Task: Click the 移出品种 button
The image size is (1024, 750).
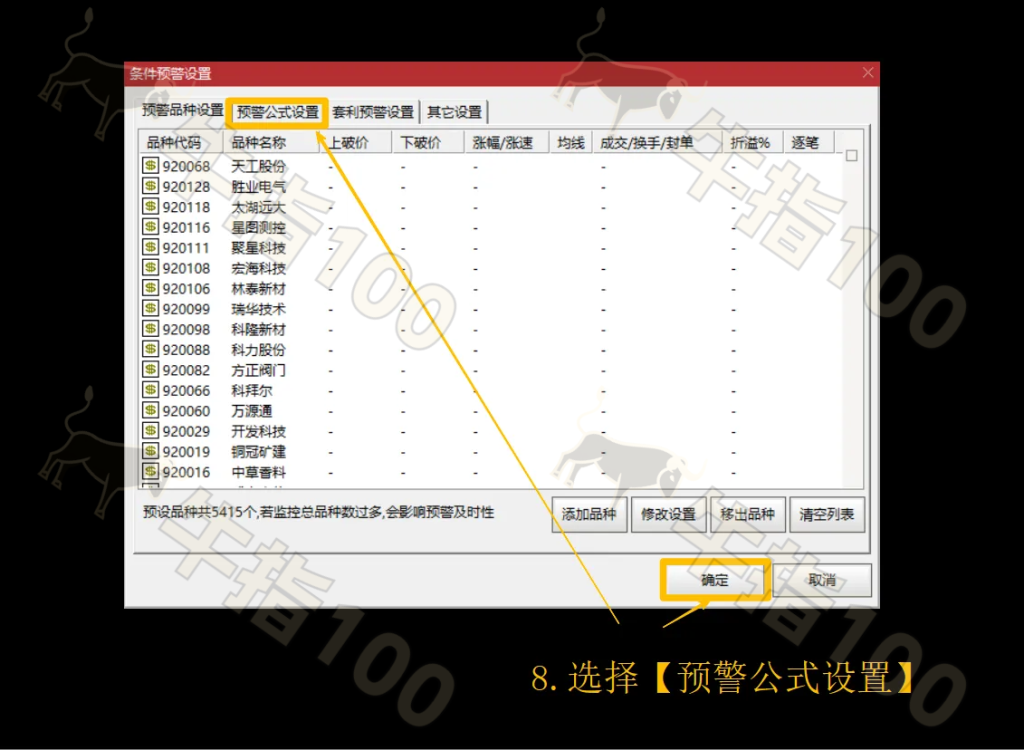Action: (x=747, y=515)
